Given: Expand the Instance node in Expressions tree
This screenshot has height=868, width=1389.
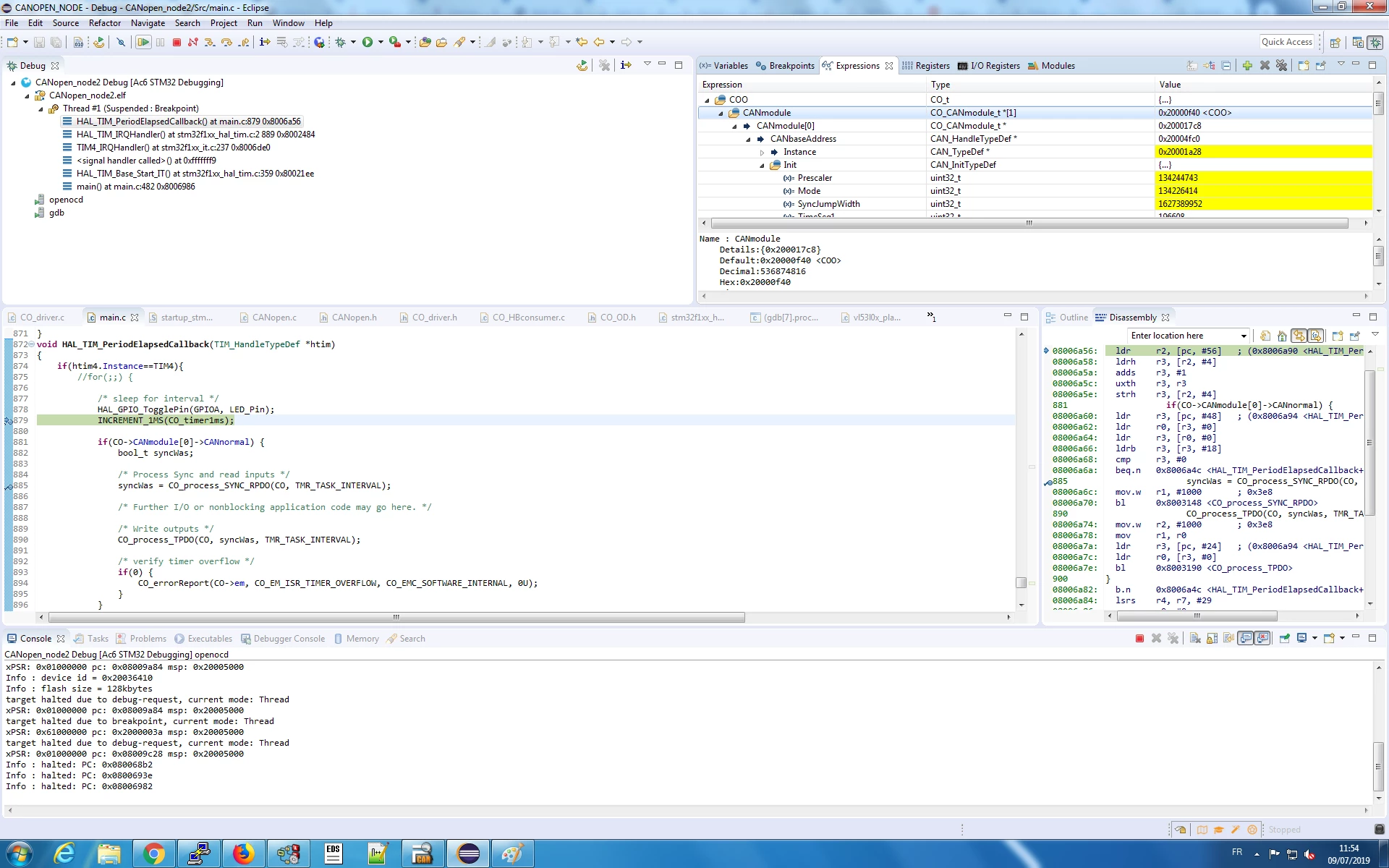Looking at the screenshot, I should click(762, 153).
